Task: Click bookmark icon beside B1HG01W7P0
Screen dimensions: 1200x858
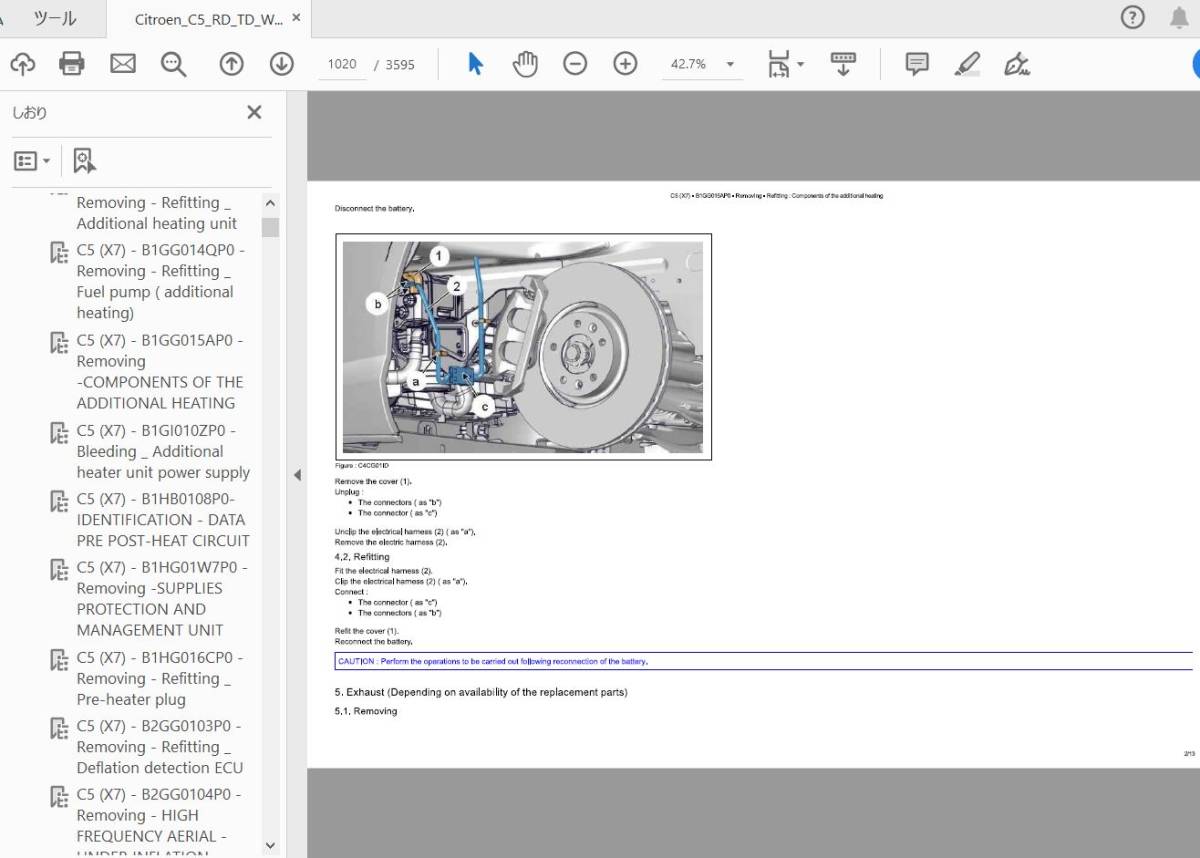Action: pyautogui.click(x=59, y=570)
